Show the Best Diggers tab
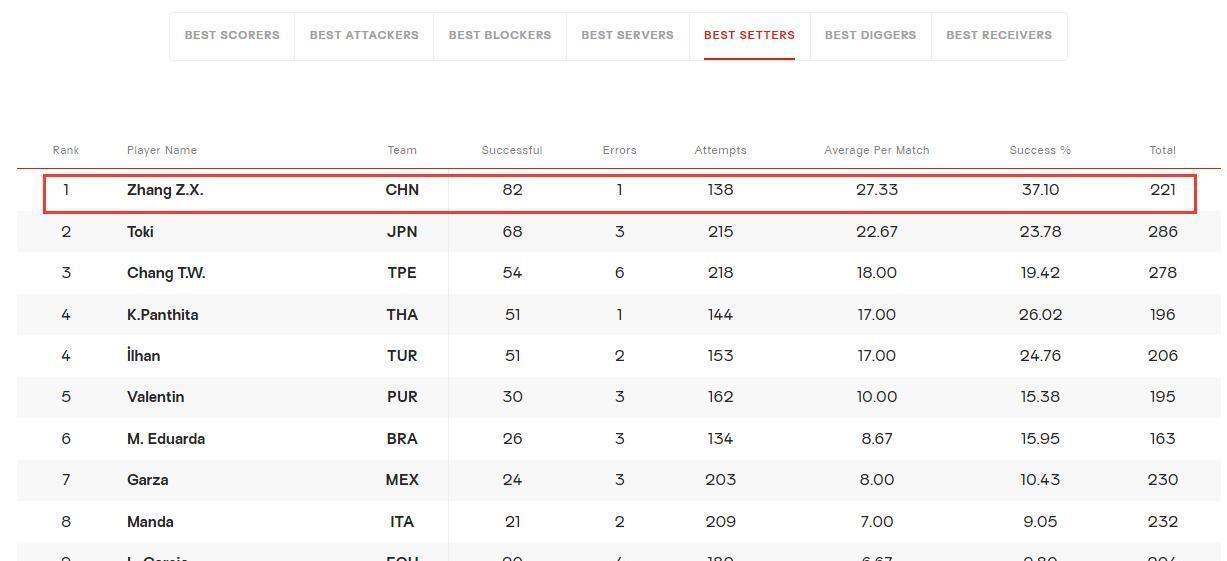Image resolution: width=1227 pixels, height=561 pixels. [870, 35]
